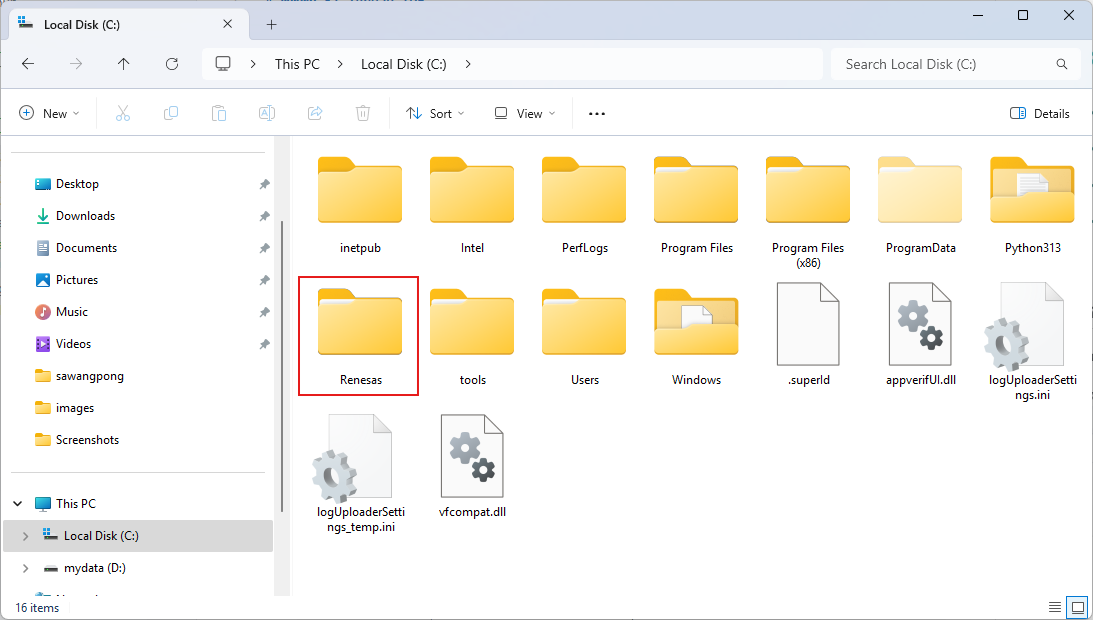Image resolution: width=1093 pixels, height=620 pixels.
Task: Open the New item menu button
Action: point(49,114)
